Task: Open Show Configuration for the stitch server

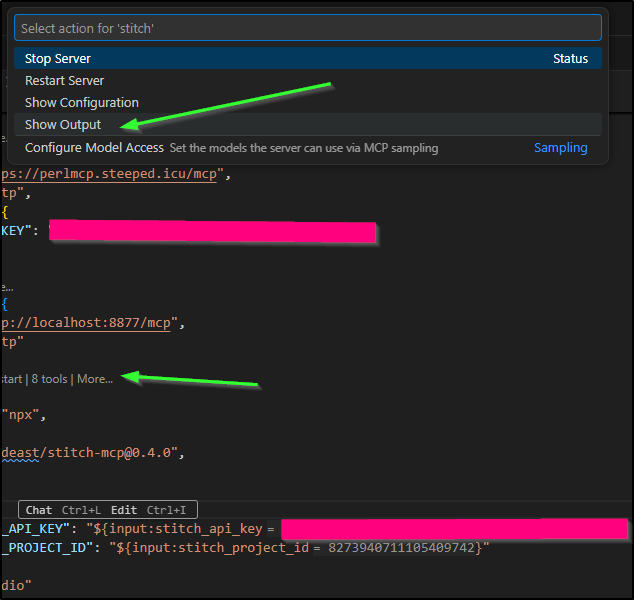Action: point(81,103)
